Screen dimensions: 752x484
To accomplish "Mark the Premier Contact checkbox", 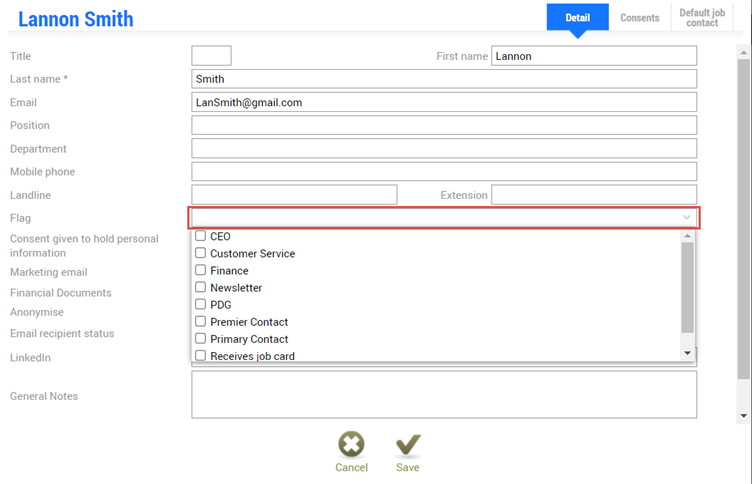I will pos(201,322).
